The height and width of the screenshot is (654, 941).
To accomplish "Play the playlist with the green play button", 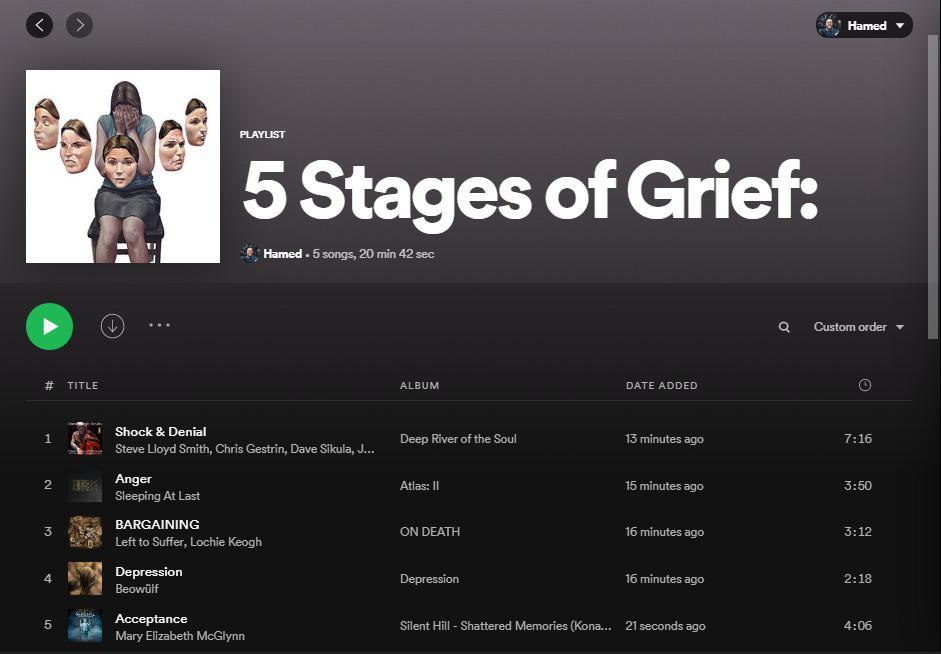I will pos(49,326).
